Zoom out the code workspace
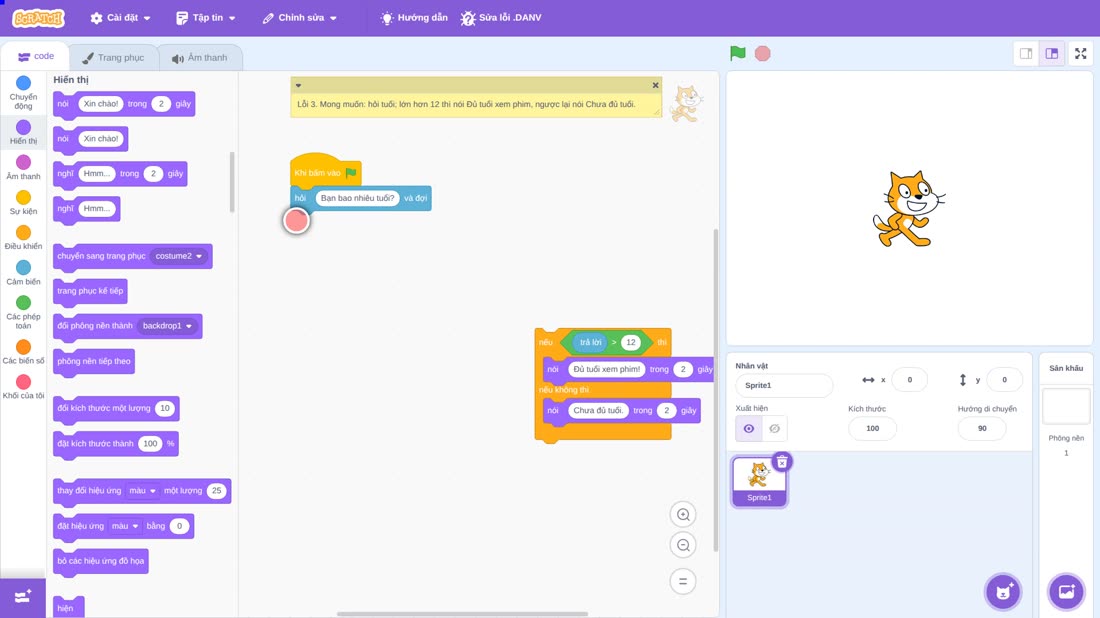 683,545
